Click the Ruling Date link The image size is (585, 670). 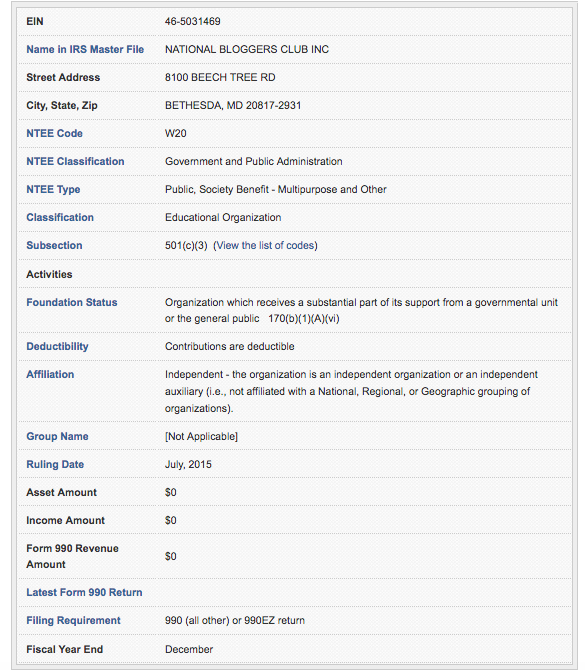pos(55,464)
